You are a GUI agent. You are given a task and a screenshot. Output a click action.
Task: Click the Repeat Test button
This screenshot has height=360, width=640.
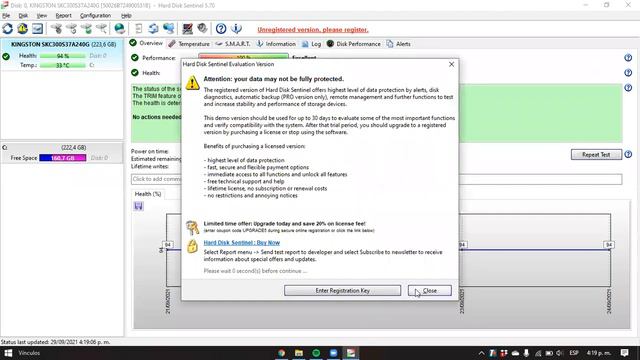point(596,155)
